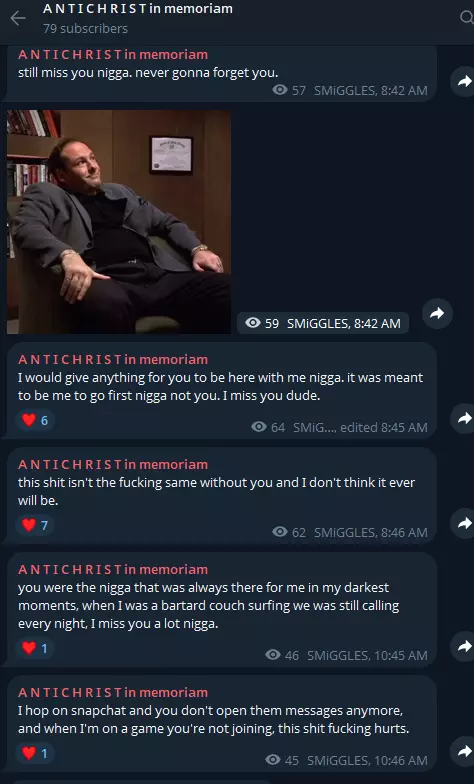Screen dimensions: 474x784
Task: Forward the 'still miss you' message
Action: [463, 81]
